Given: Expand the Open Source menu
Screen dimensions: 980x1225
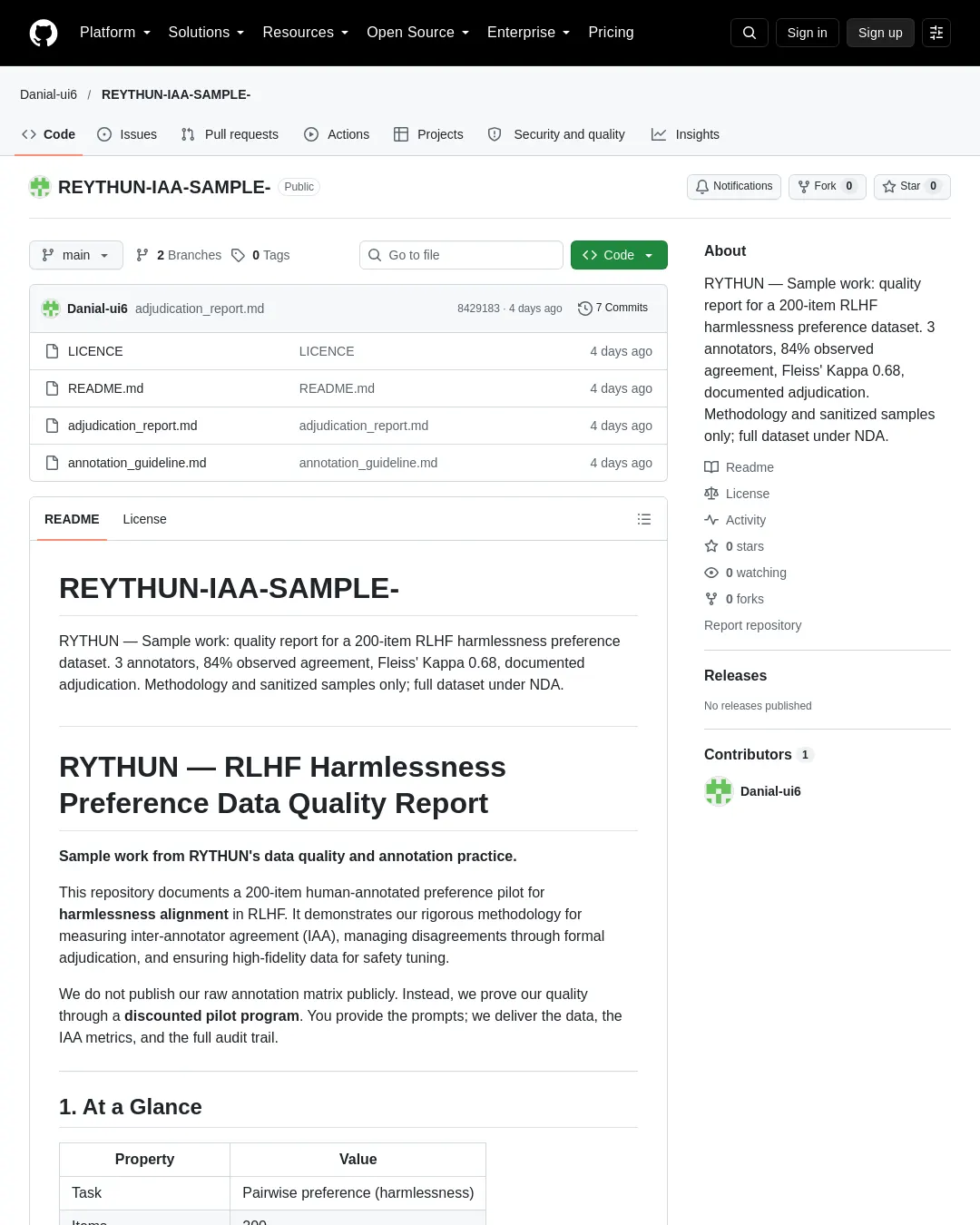Looking at the screenshot, I should tap(418, 33).
